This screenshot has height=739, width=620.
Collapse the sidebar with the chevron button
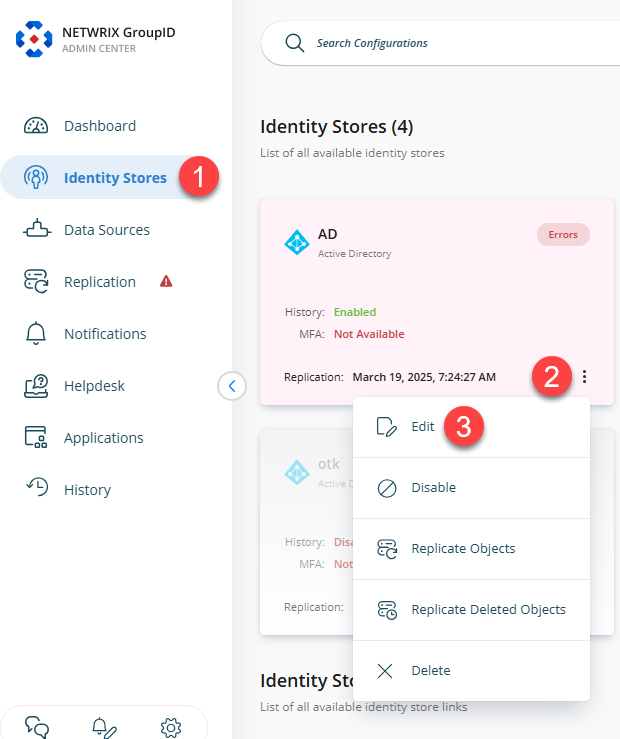232,386
